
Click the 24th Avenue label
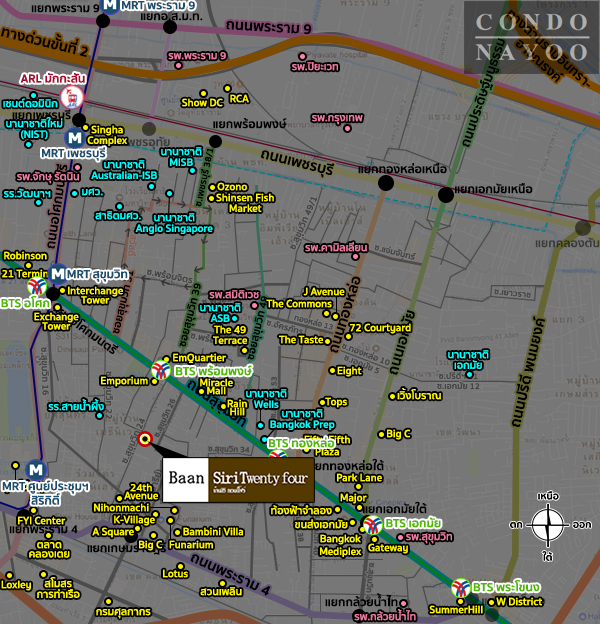click(x=141, y=491)
